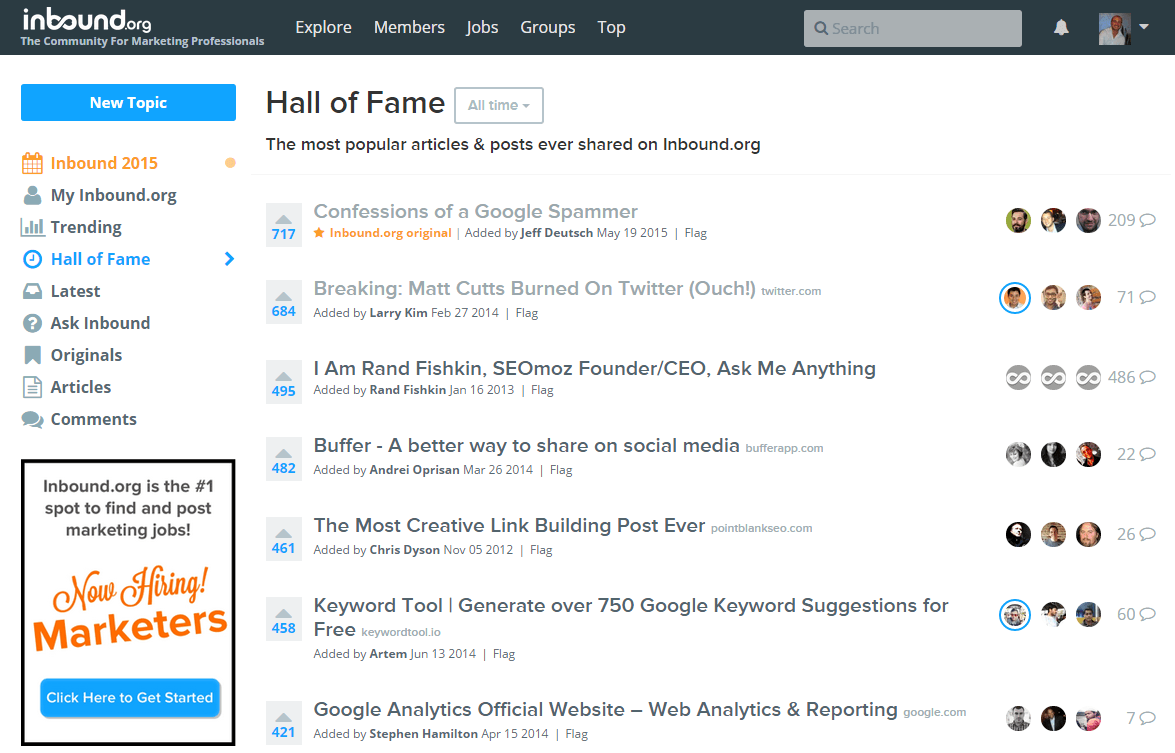Open the Keyword Tool 750 Google Keyword Suggestions post
Screen dimensions: 1175x753
631,617
